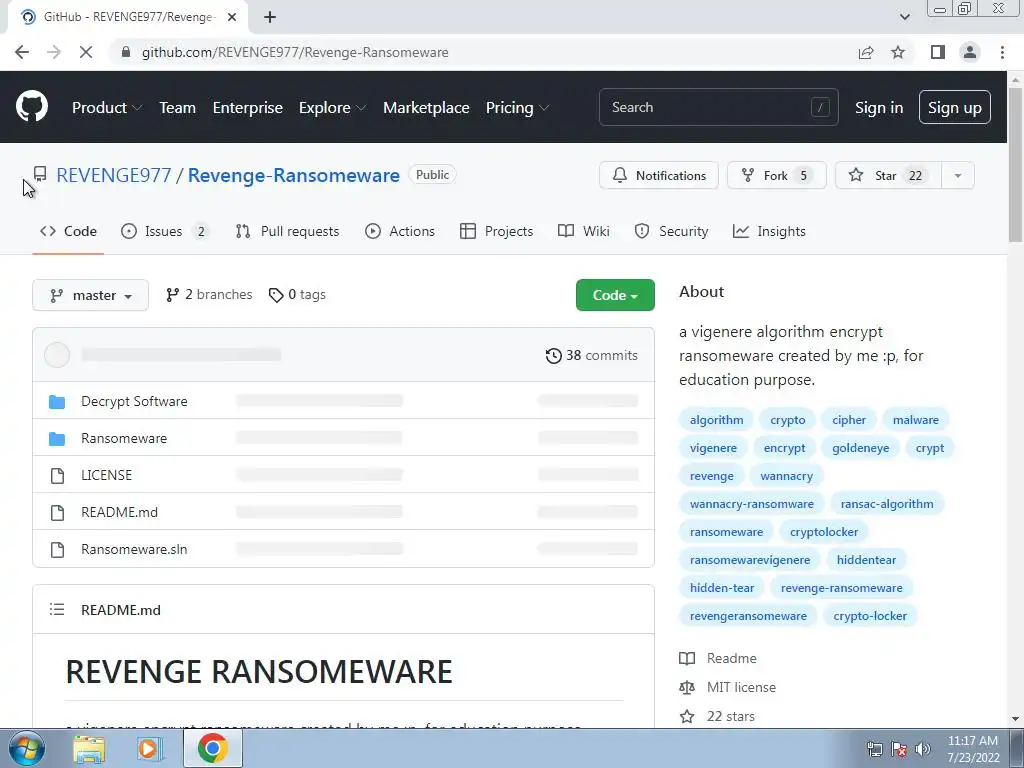Click the MIT license link
This screenshot has height=768, width=1024.
pyautogui.click(x=728, y=687)
